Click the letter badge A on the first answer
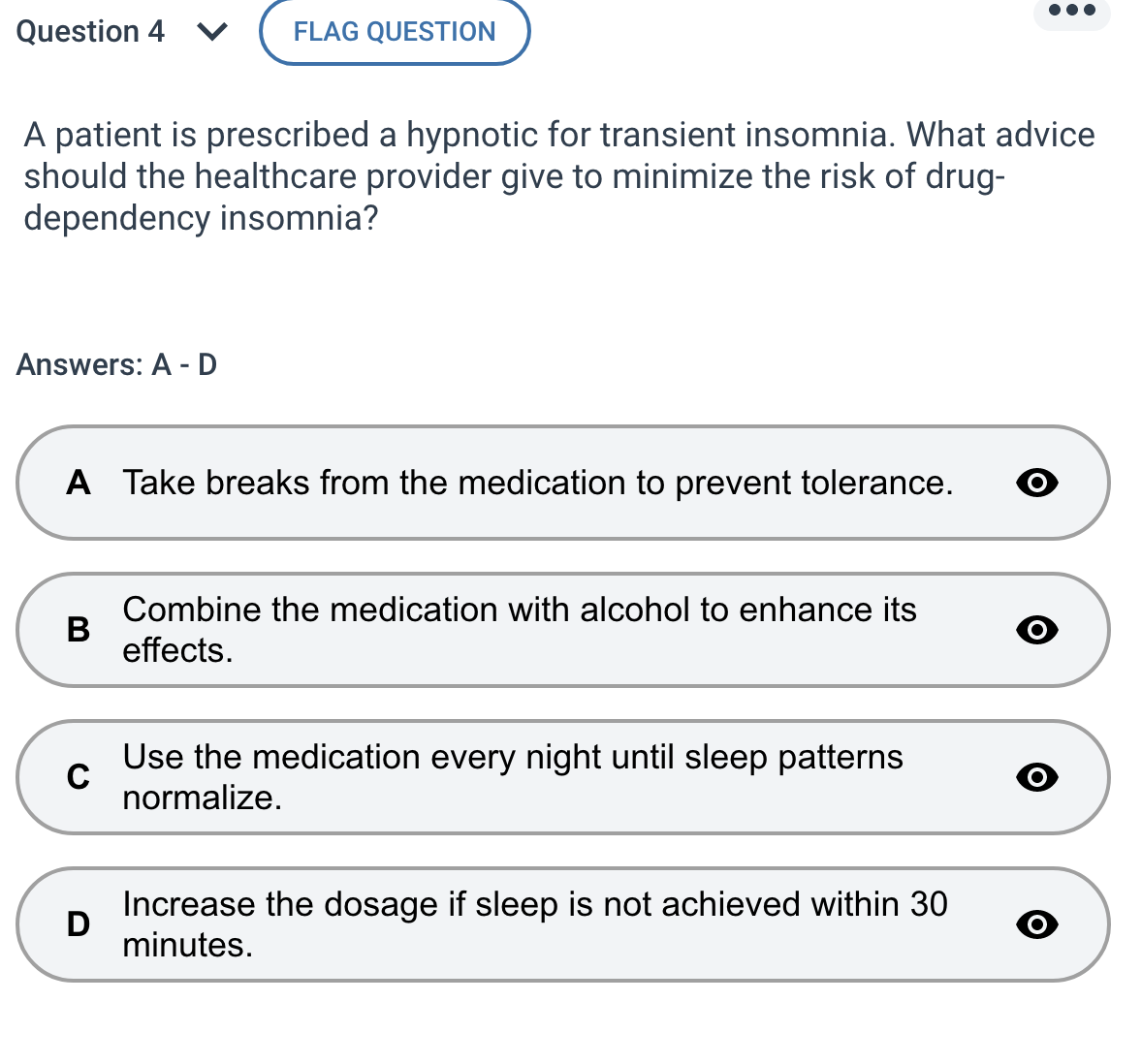Image resolution: width=1142 pixels, height=1064 pixels. [x=78, y=483]
